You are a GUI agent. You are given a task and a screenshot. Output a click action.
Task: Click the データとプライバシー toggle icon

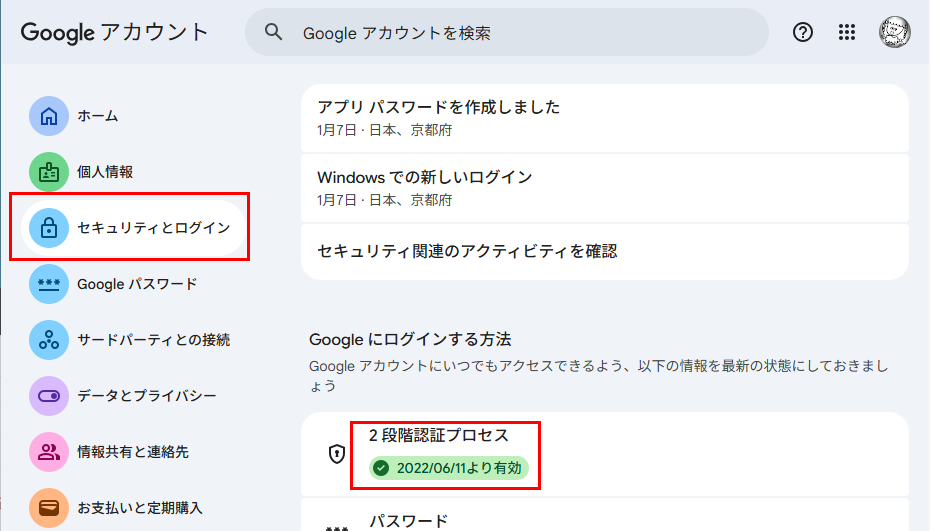[x=49, y=396]
